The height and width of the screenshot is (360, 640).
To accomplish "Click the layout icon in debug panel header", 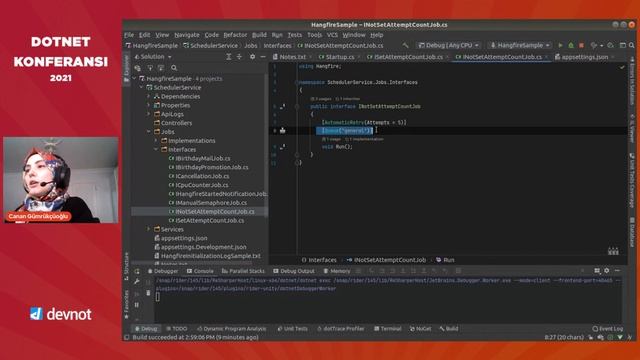I will (x=597, y=271).
